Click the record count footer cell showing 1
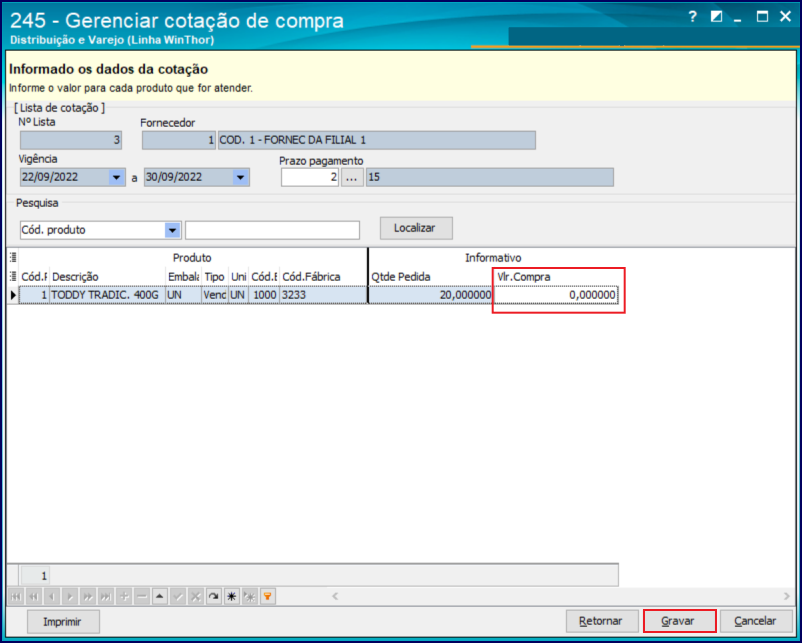The height and width of the screenshot is (643, 802). (x=35, y=576)
